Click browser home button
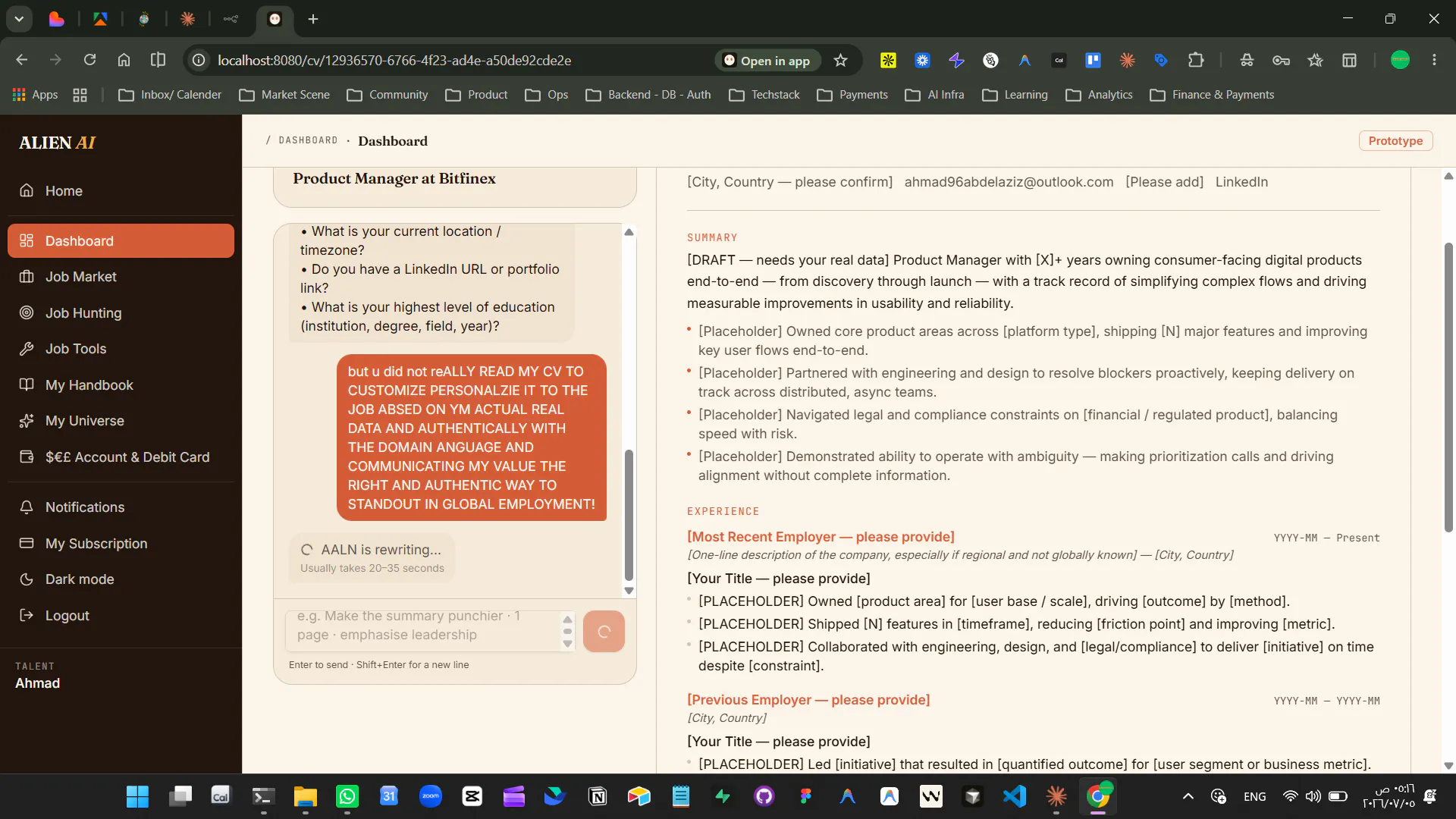Viewport: 1456px width, 819px height. coord(124,60)
